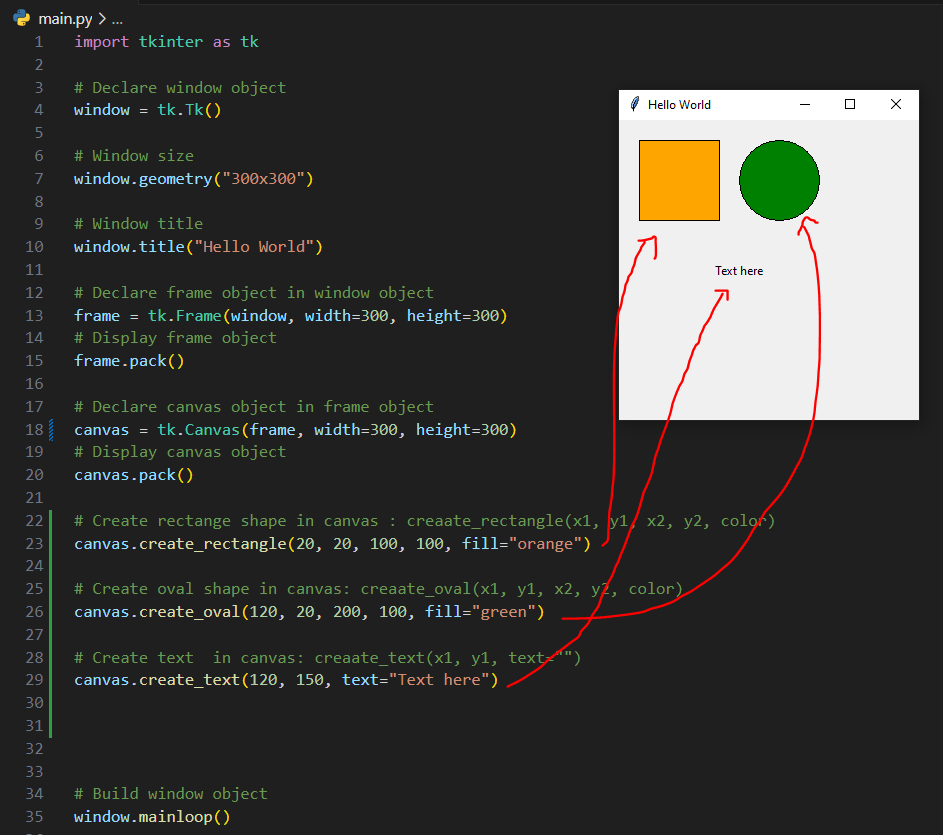Maximize the Hello World window
The height and width of the screenshot is (835, 943).
point(850,104)
